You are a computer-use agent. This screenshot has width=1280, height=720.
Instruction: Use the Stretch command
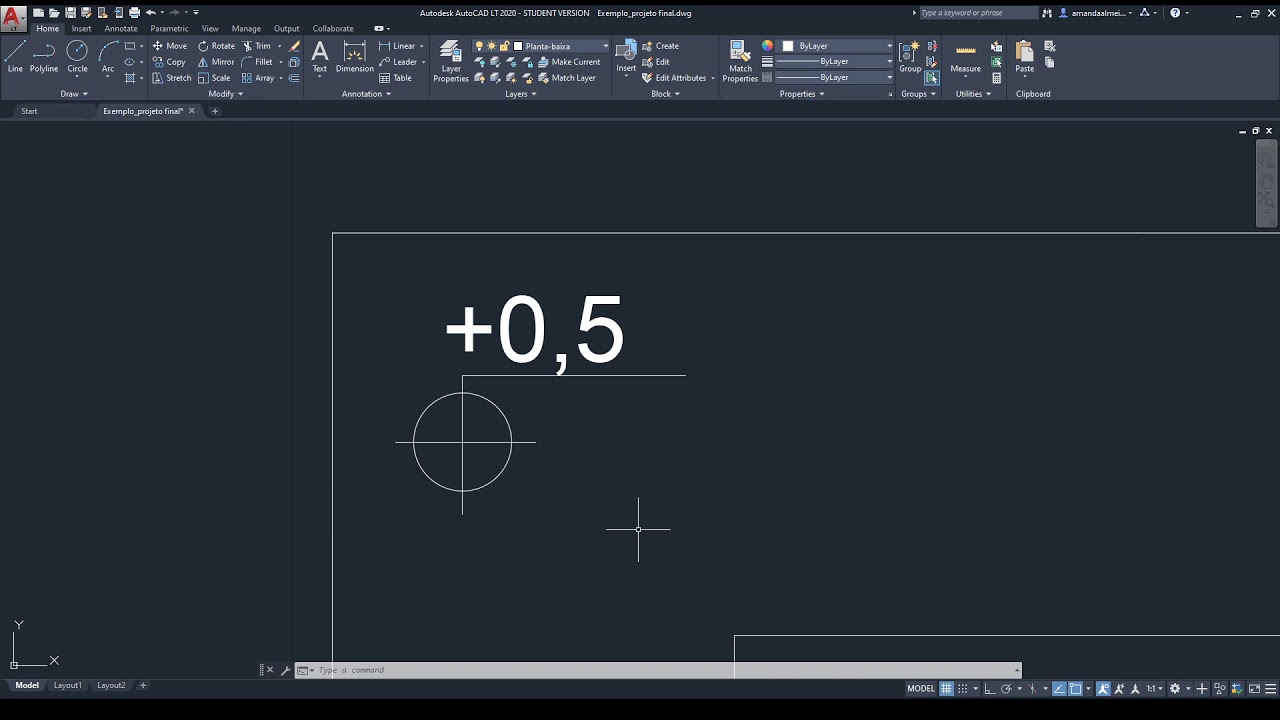172,78
